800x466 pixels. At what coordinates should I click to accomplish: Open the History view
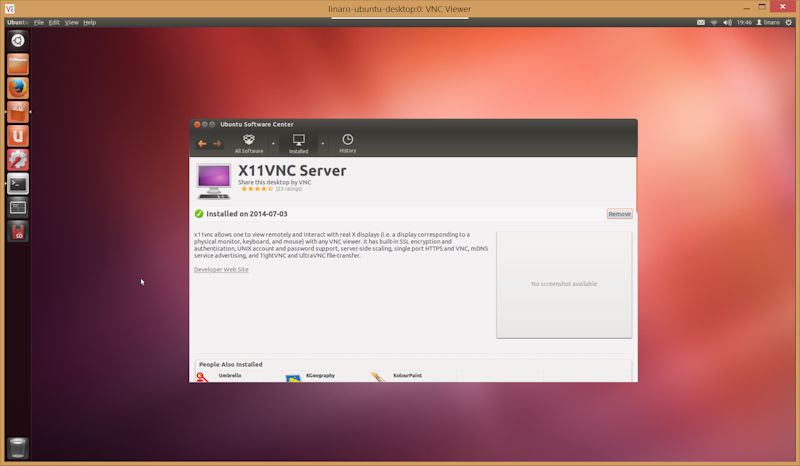pos(347,143)
